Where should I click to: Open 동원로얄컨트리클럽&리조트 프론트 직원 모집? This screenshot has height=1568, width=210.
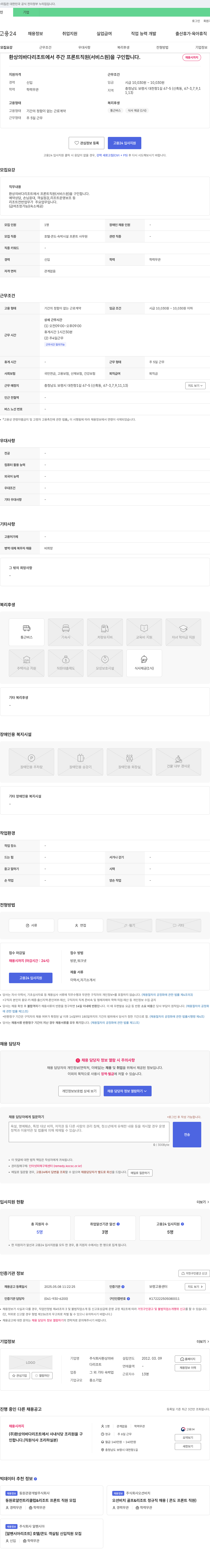pyautogui.click(x=41, y=1501)
